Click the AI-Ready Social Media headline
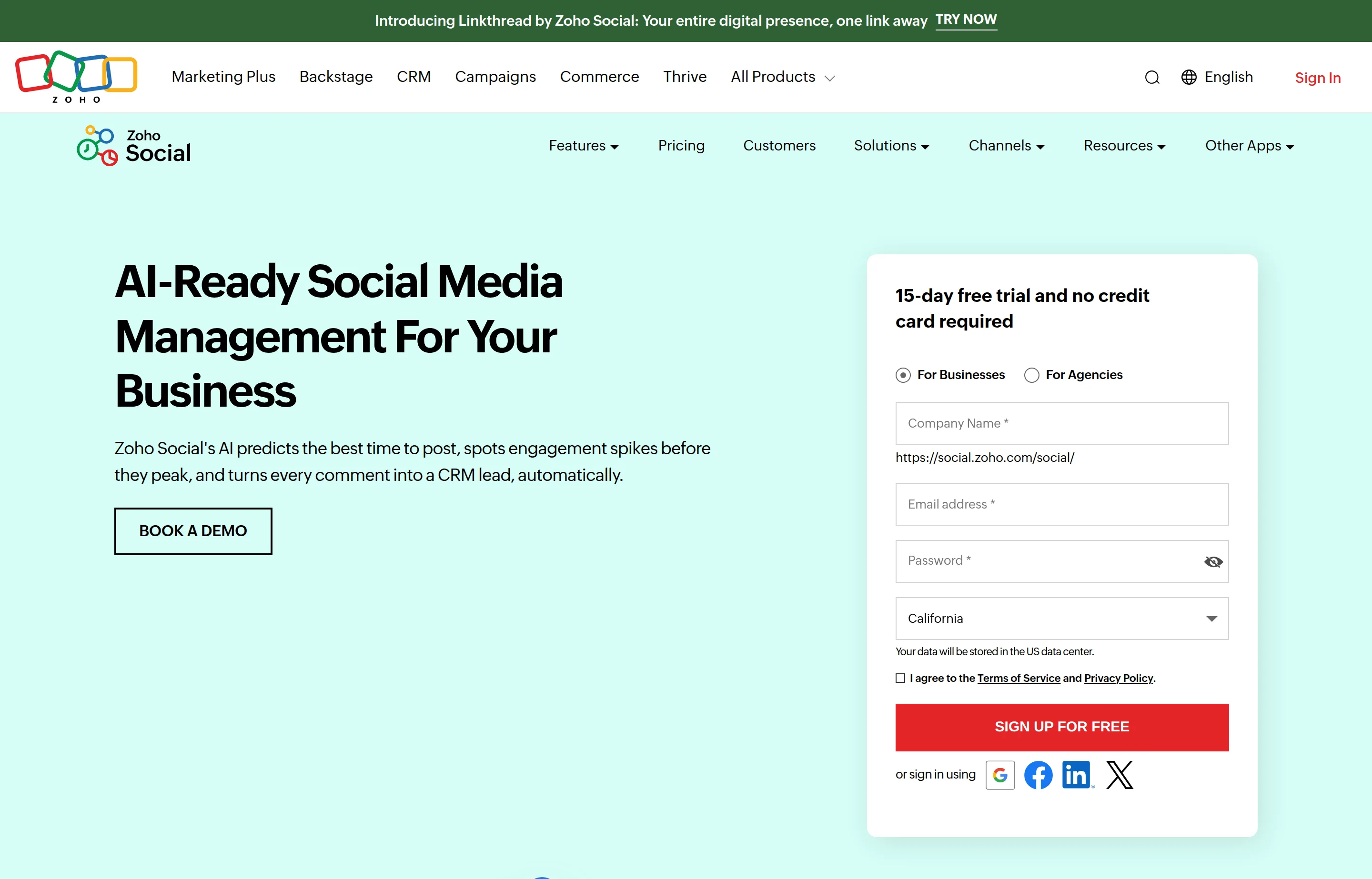 339,336
